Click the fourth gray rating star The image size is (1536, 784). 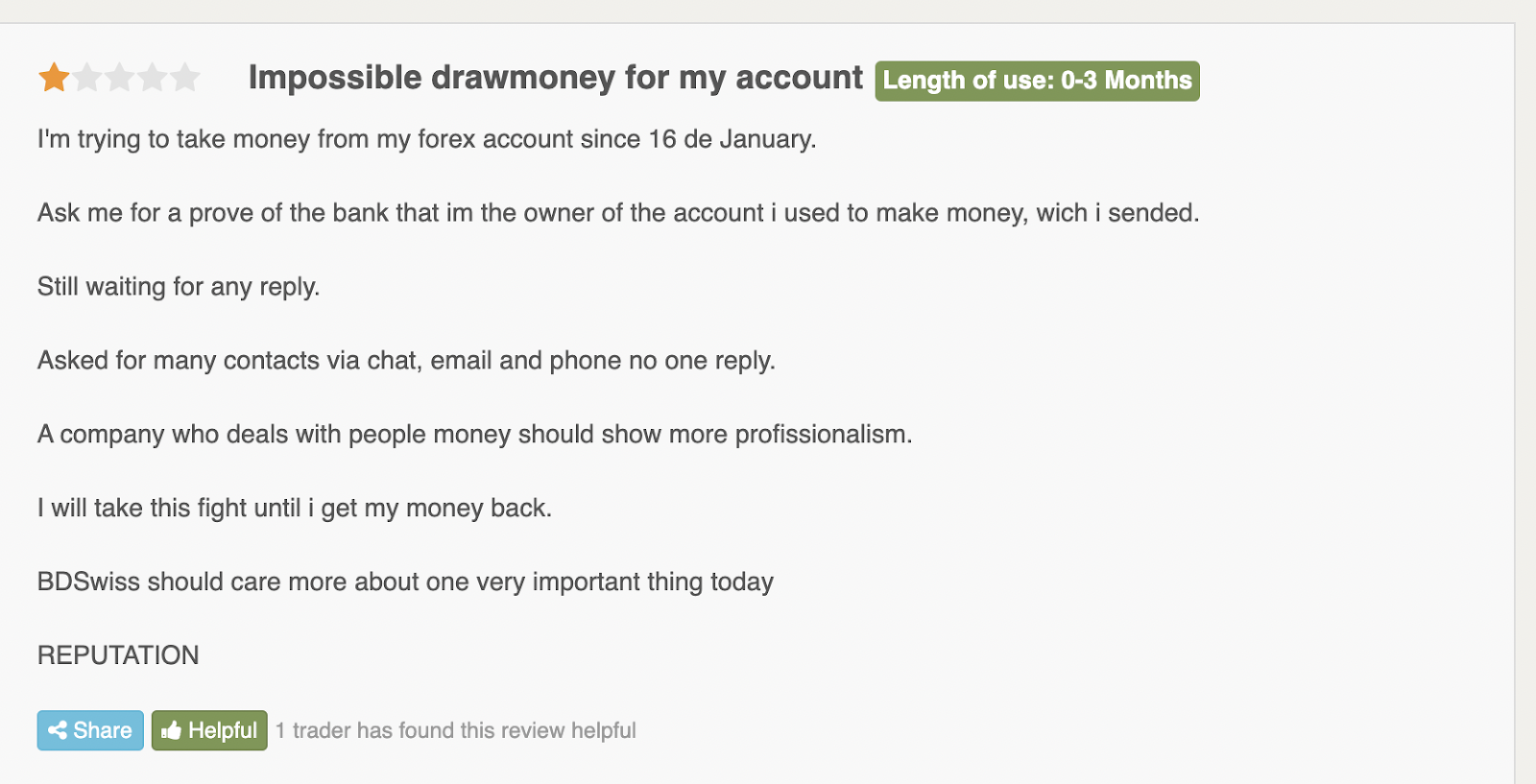pos(152,77)
